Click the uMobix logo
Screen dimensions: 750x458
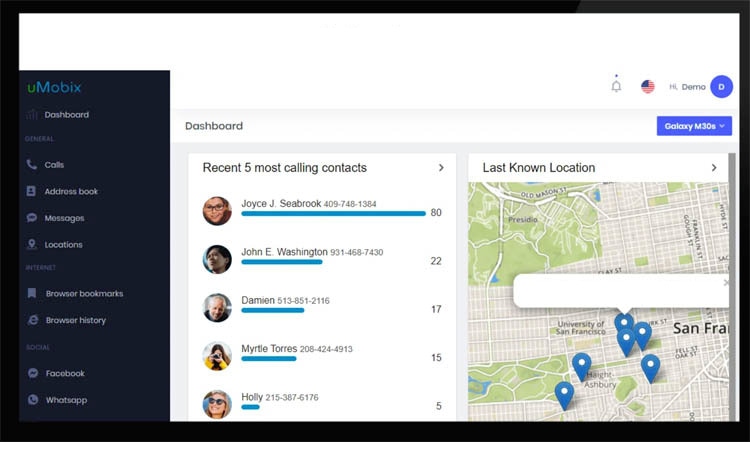pos(54,87)
